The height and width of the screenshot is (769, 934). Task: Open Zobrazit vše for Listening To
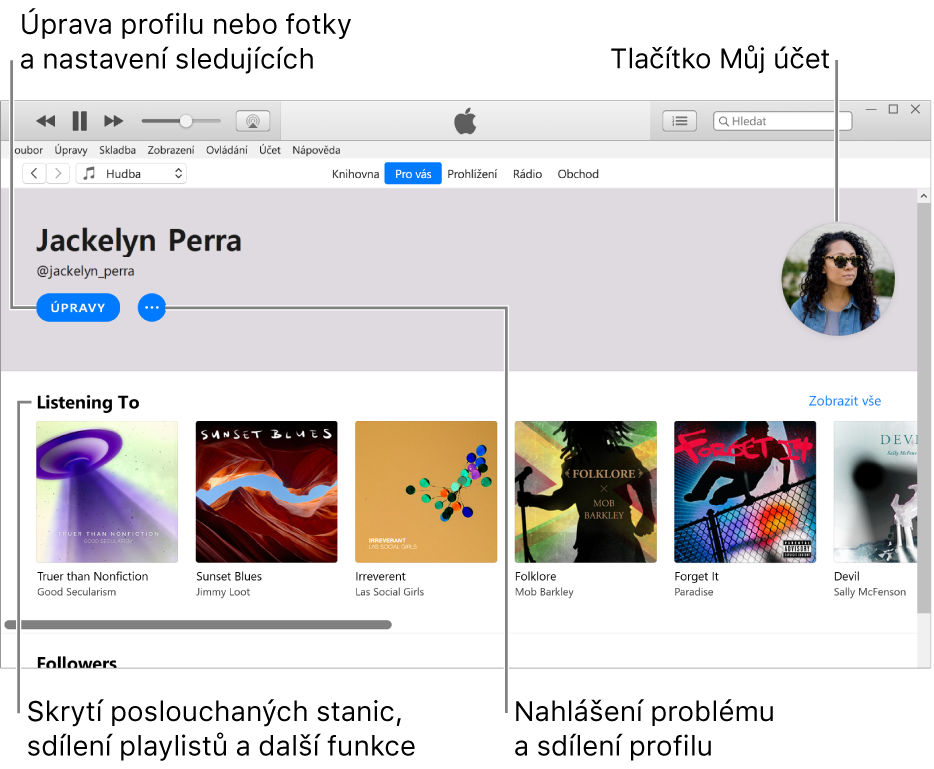coord(844,399)
